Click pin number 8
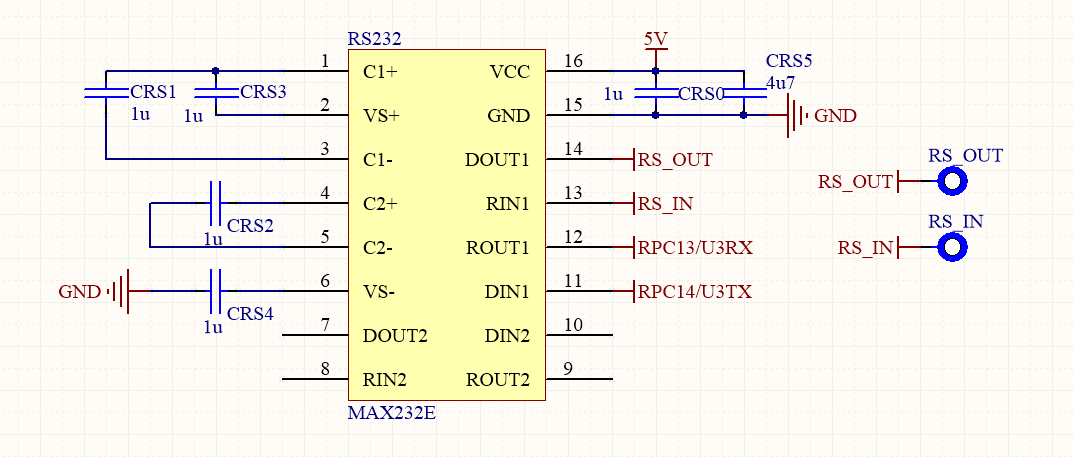 [326, 369]
